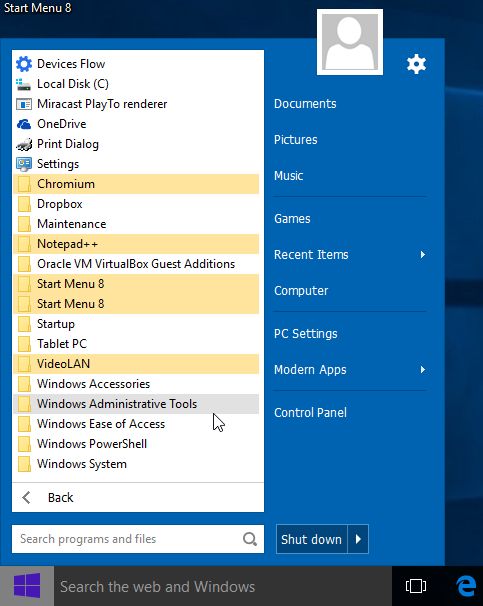Click the Dropbox folder icon
Image resolution: width=483 pixels, height=606 pixels.
click(x=24, y=204)
